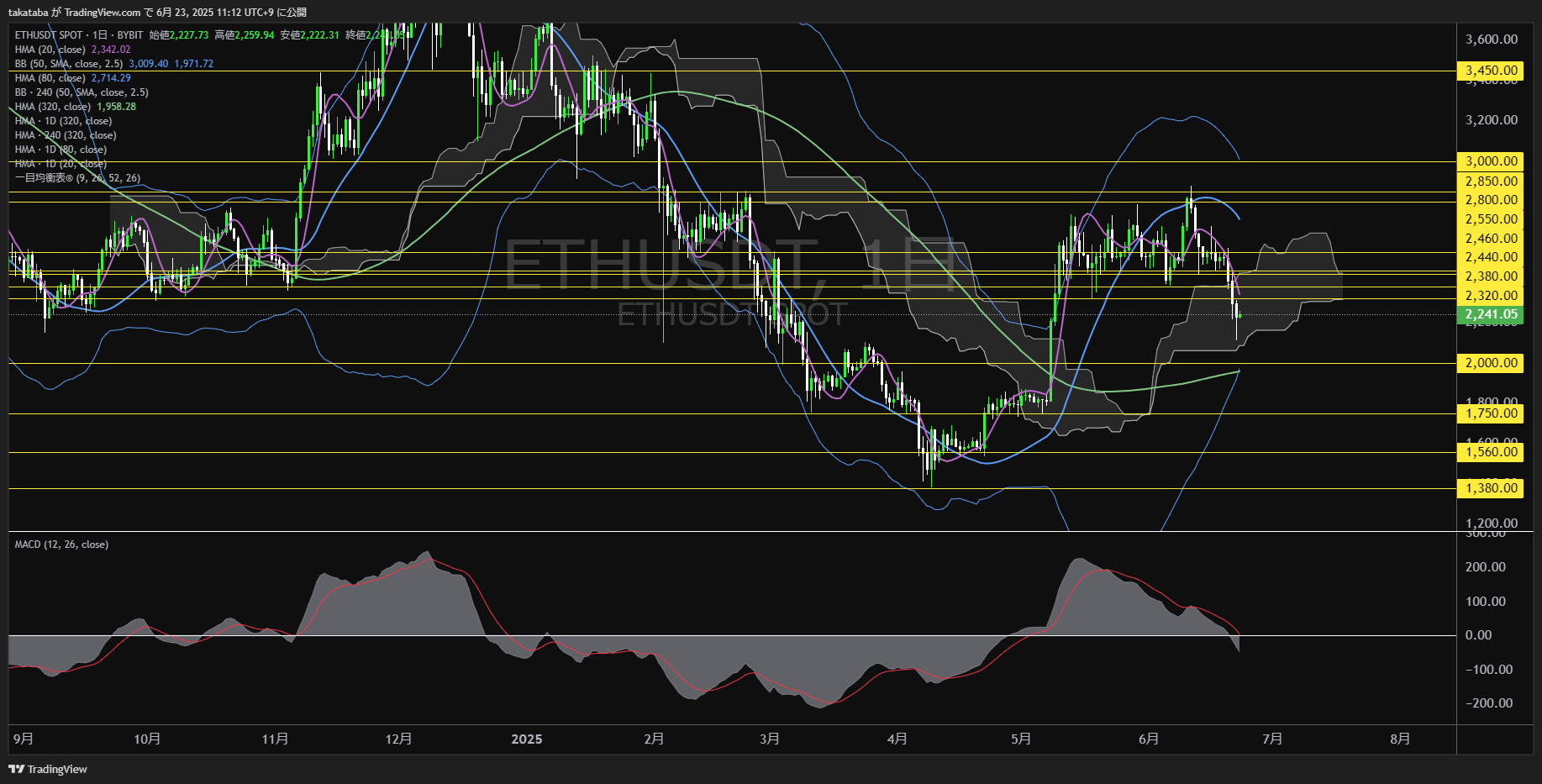Select the 3,200.00 price axis value

click(1491, 120)
